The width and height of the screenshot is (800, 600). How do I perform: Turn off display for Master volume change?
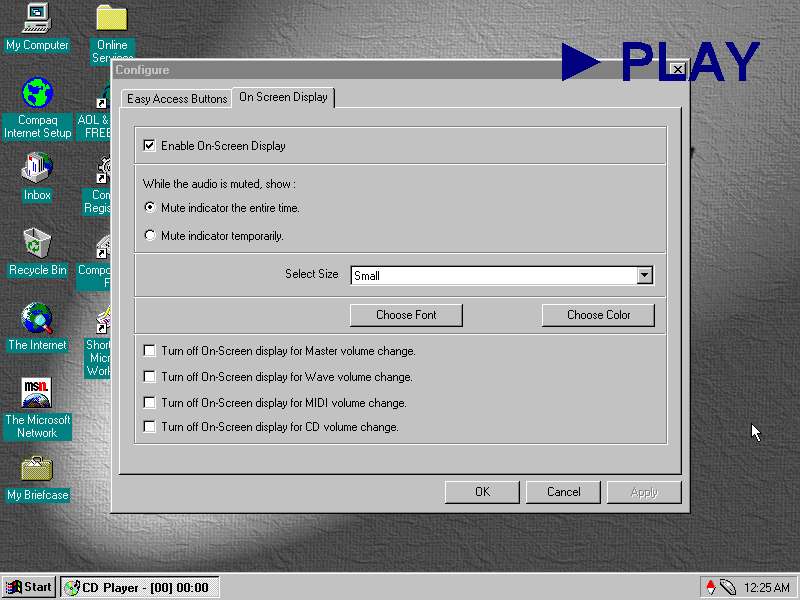150,351
